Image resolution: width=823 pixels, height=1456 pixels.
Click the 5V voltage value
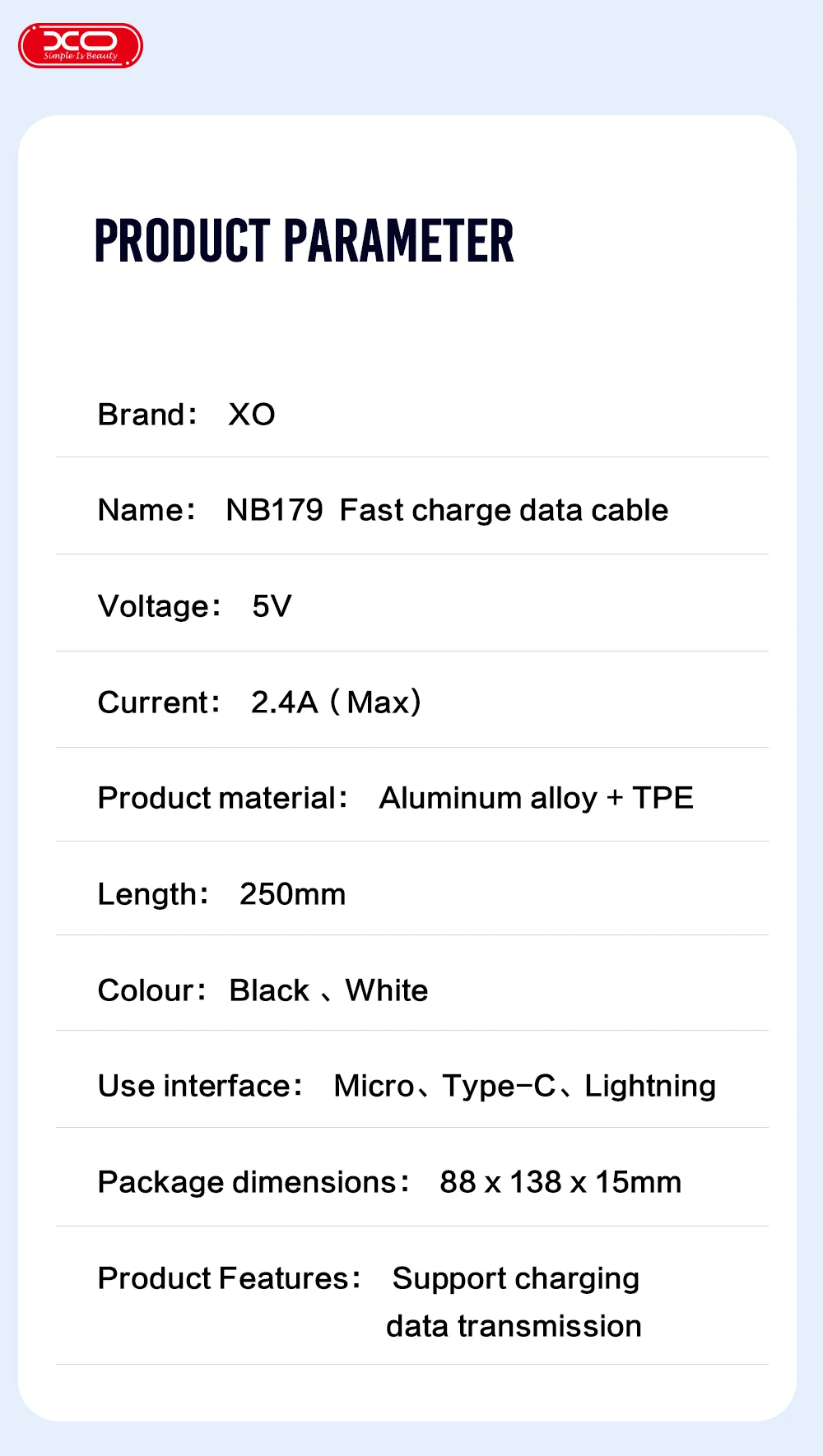pos(272,606)
